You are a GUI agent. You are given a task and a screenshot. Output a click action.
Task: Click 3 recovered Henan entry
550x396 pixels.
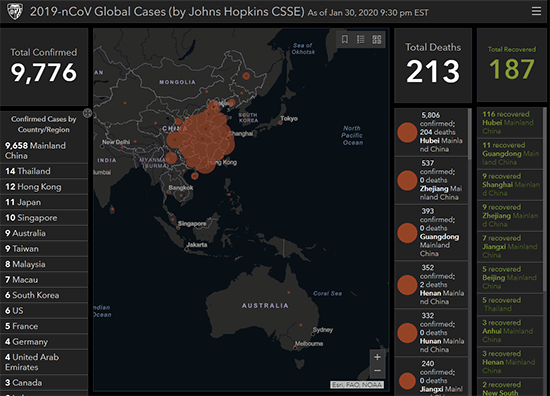510,362
